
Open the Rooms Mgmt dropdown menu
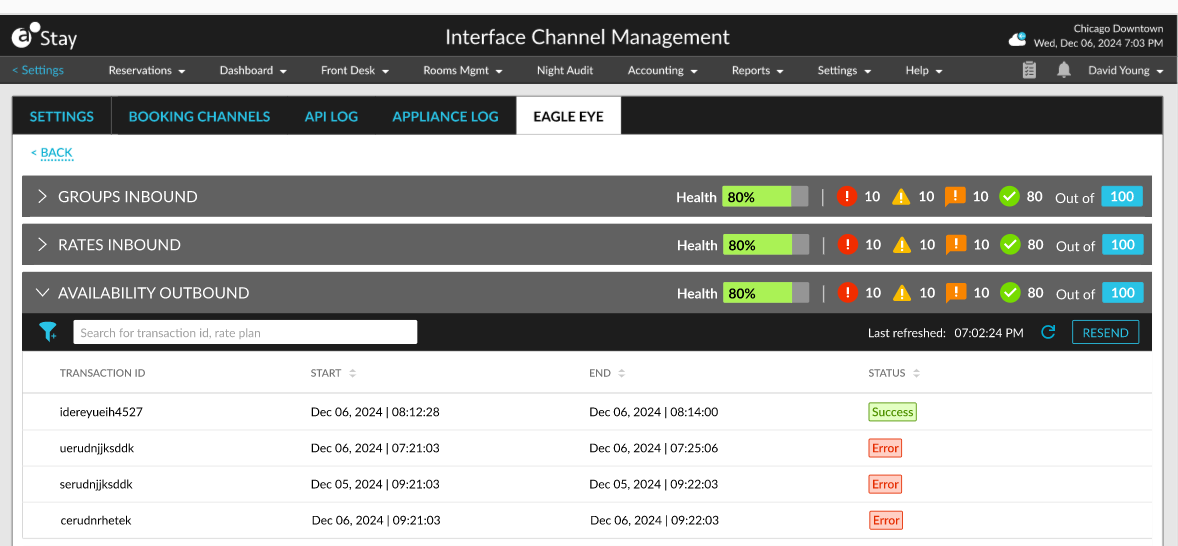463,71
